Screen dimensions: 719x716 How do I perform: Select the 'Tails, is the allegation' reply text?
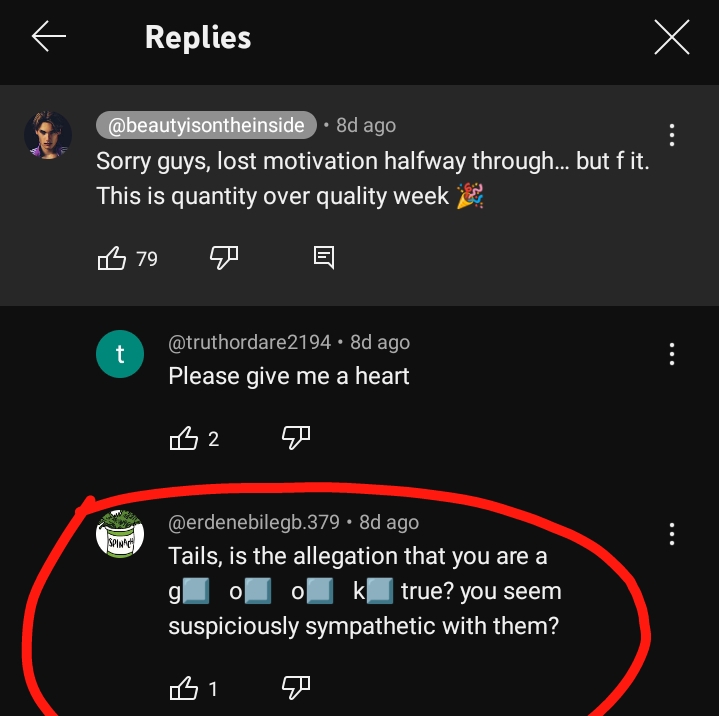(x=365, y=591)
